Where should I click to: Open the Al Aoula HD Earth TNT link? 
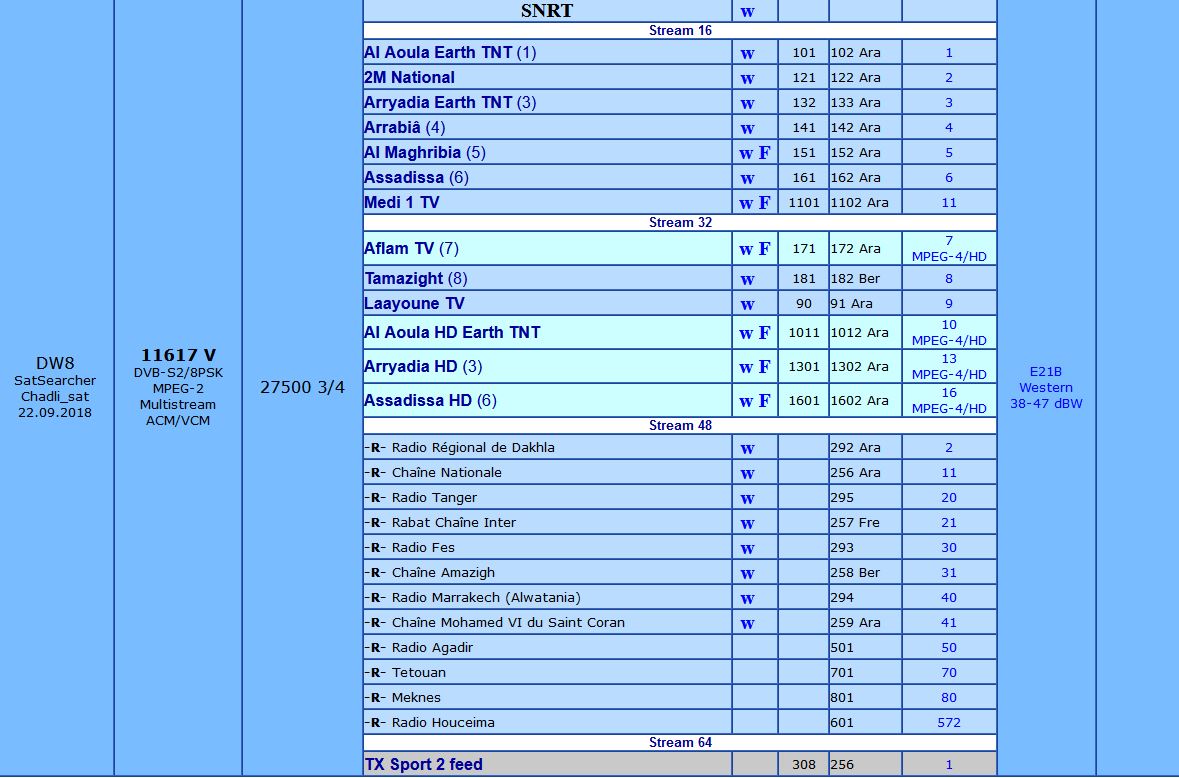pos(452,332)
